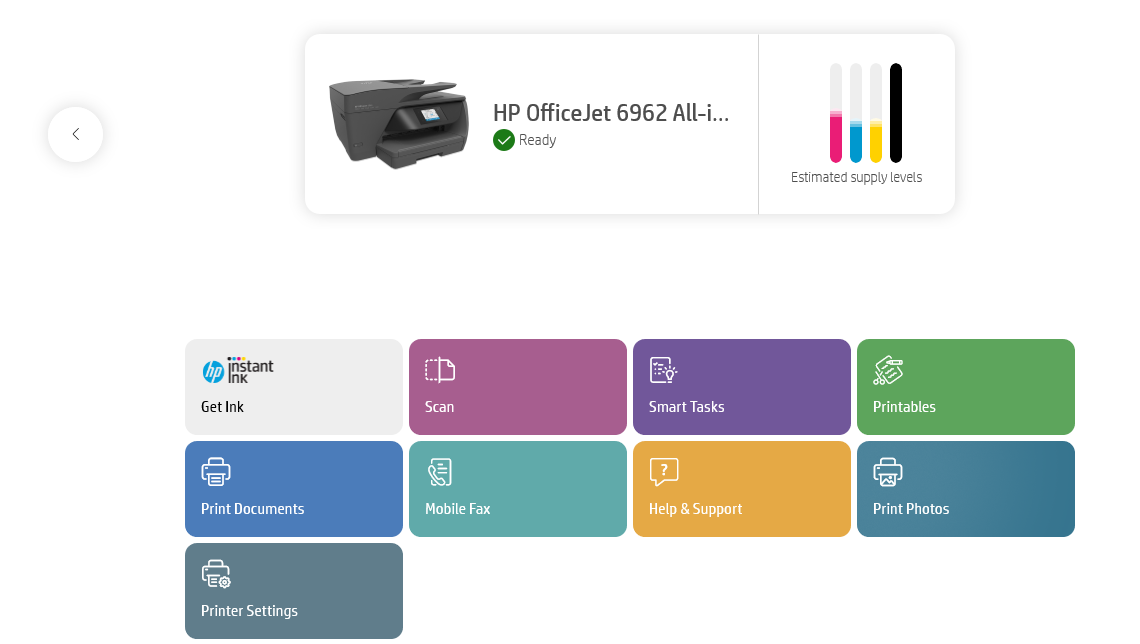Select the Mobile Fax icon
The width and height of the screenshot is (1140, 644).
tap(438, 472)
